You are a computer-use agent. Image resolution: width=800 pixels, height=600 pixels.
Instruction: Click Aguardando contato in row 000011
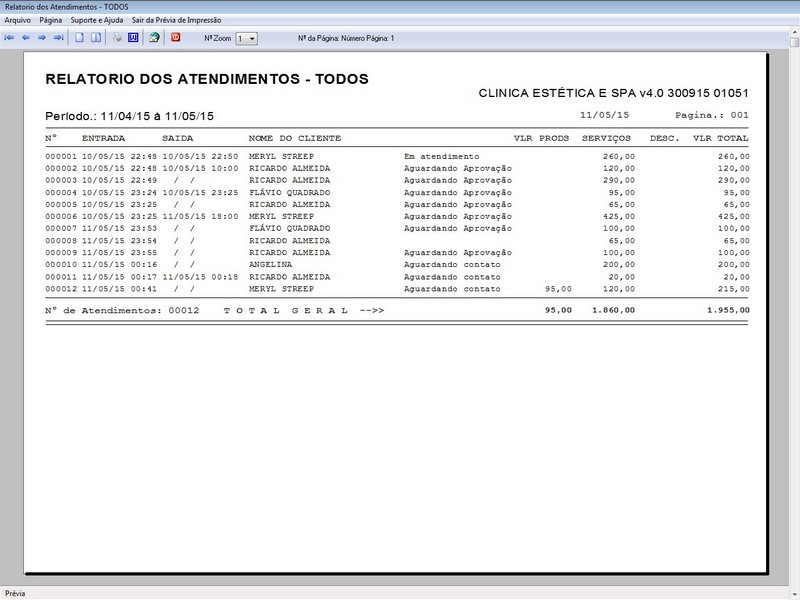452,277
